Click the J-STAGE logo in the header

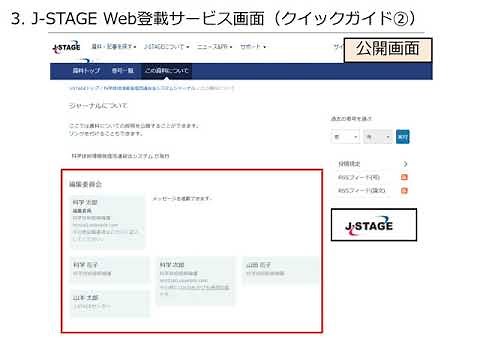pyautogui.click(x=67, y=47)
